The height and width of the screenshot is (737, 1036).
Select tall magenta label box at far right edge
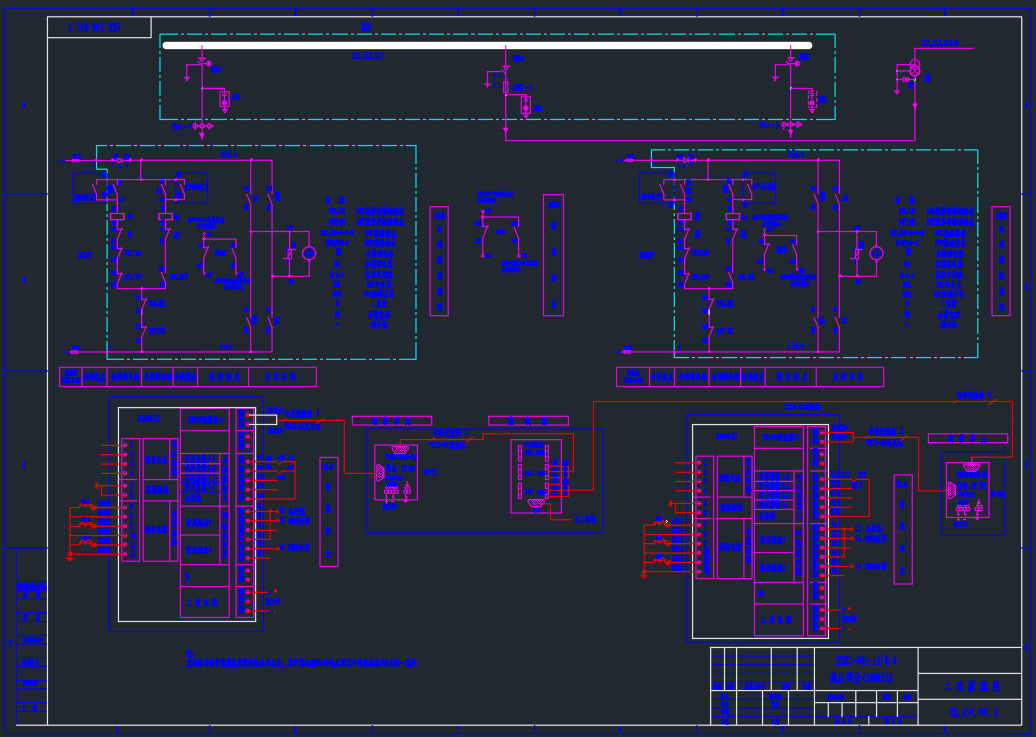1000,261
